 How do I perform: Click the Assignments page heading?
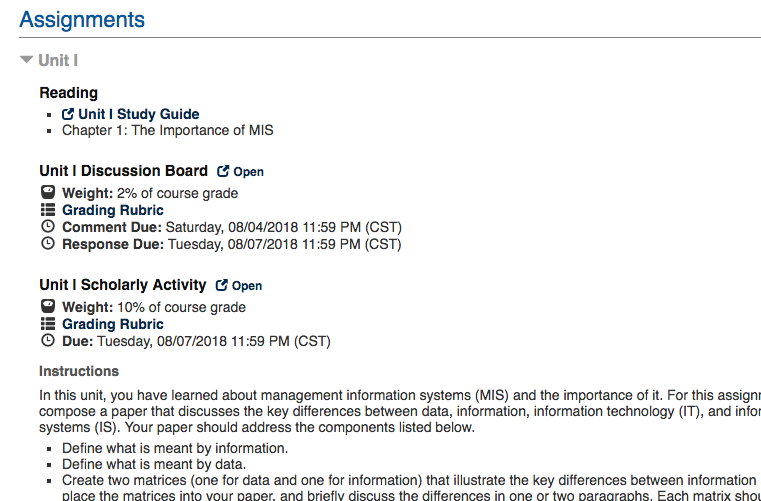coord(82,20)
